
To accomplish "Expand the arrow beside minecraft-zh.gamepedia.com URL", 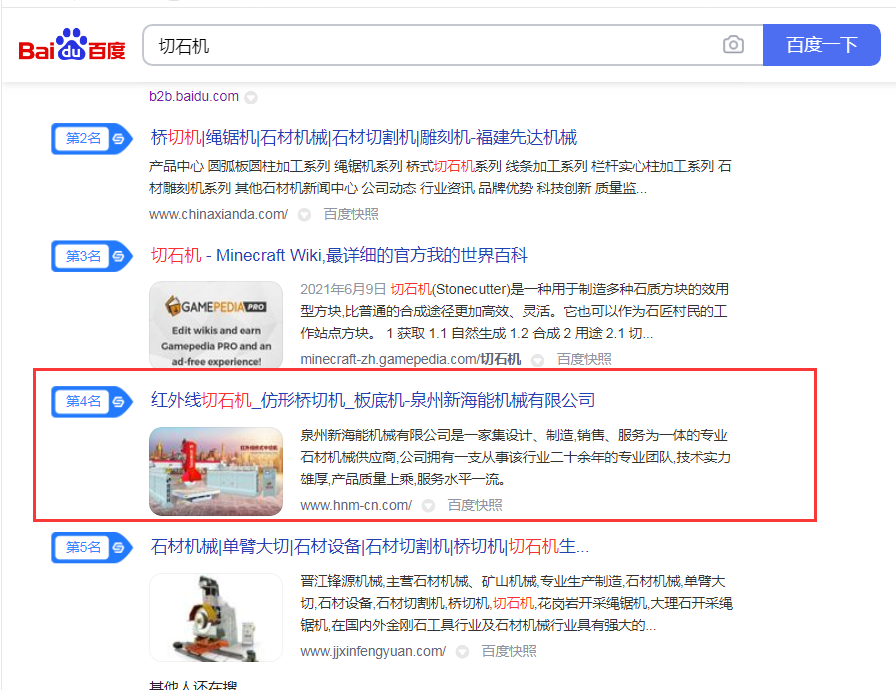I will click(x=537, y=360).
